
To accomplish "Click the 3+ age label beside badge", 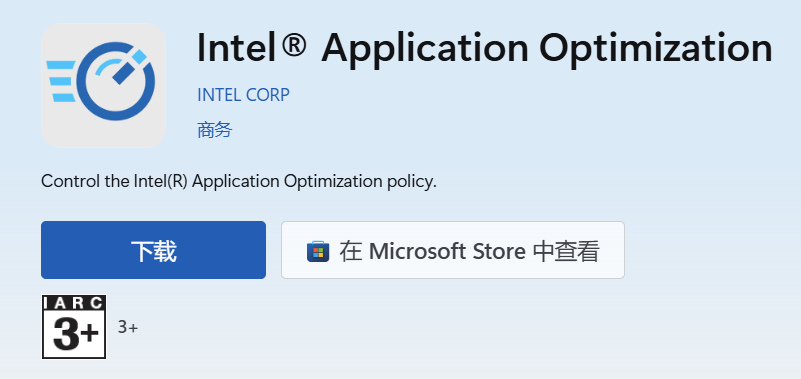I will click(x=128, y=327).
